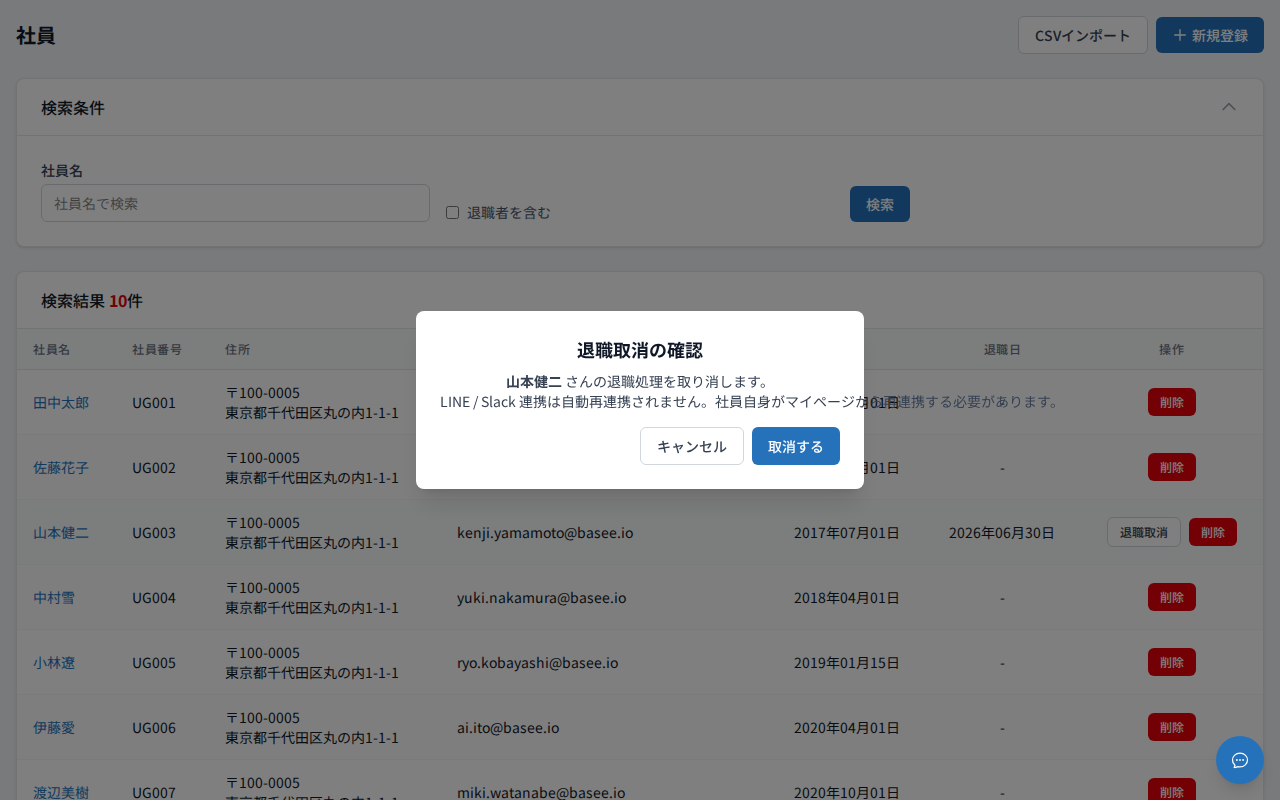
Task: Click employee number UG002
Action: click(x=154, y=468)
